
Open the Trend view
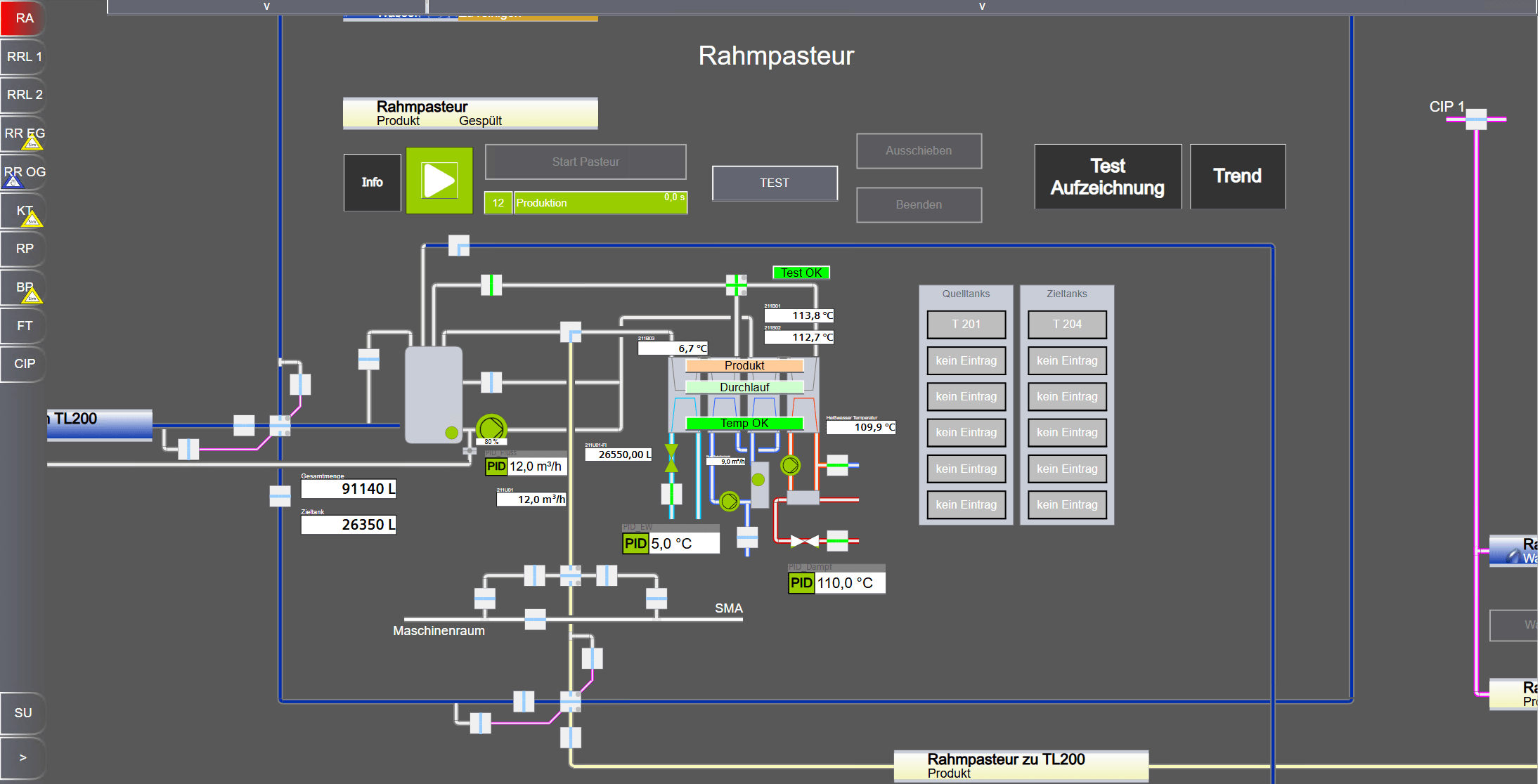pos(1237,176)
